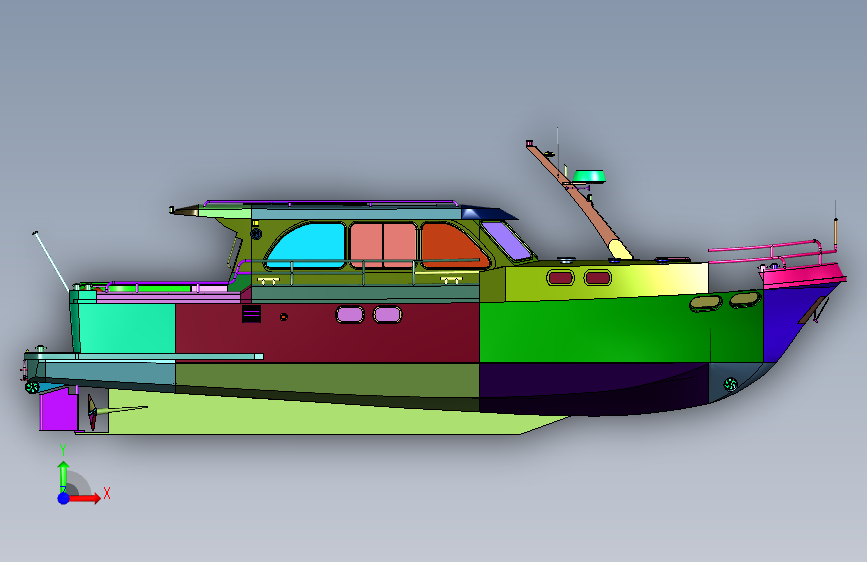Image resolution: width=867 pixels, height=562 pixels.
Task: Select the round horn on the cabin's aft corner
Action: (256, 233)
